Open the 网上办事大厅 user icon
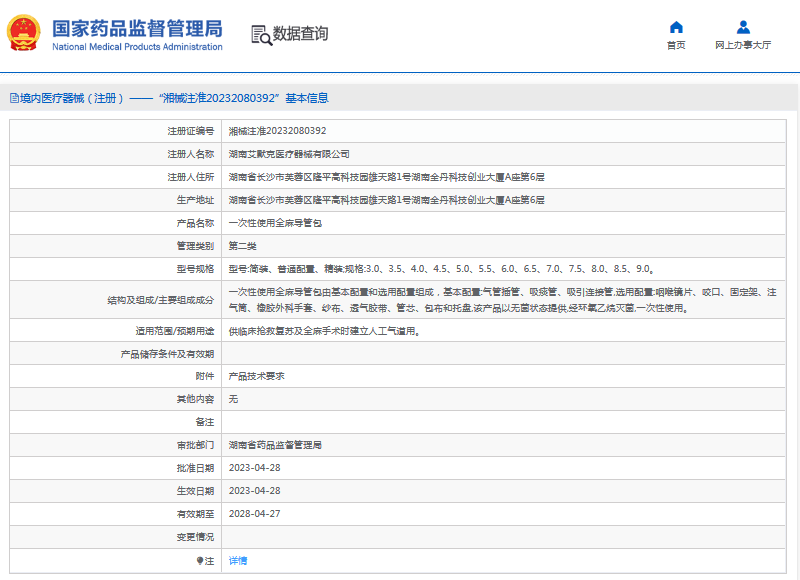800x580 pixels. pos(743,27)
